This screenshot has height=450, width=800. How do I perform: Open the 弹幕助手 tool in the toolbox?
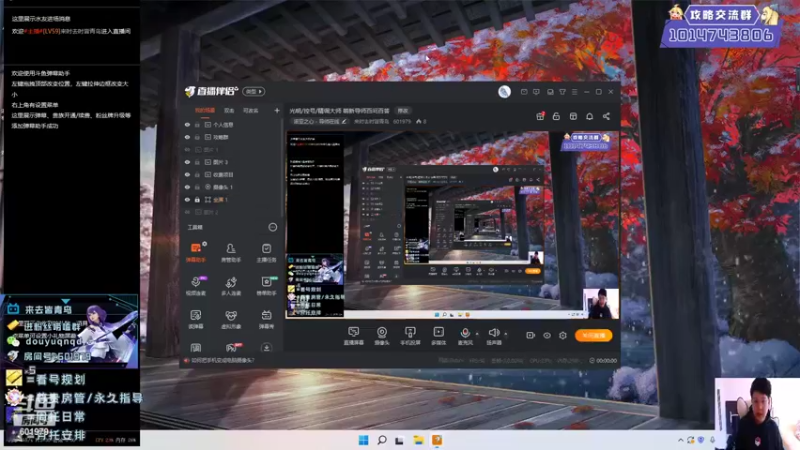tap(196, 252)
